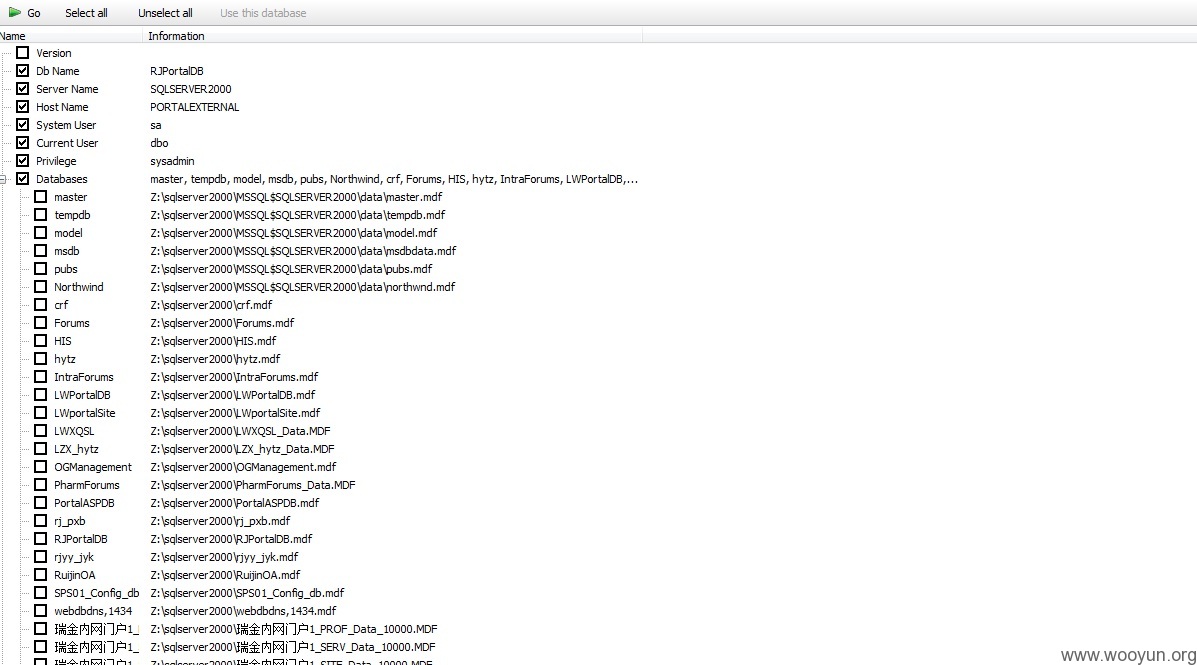Click the PROF_Data_10000.MDF file path
Viewport: 1197px width, 665px height.
pyautogui.click(x=294, y=629)
